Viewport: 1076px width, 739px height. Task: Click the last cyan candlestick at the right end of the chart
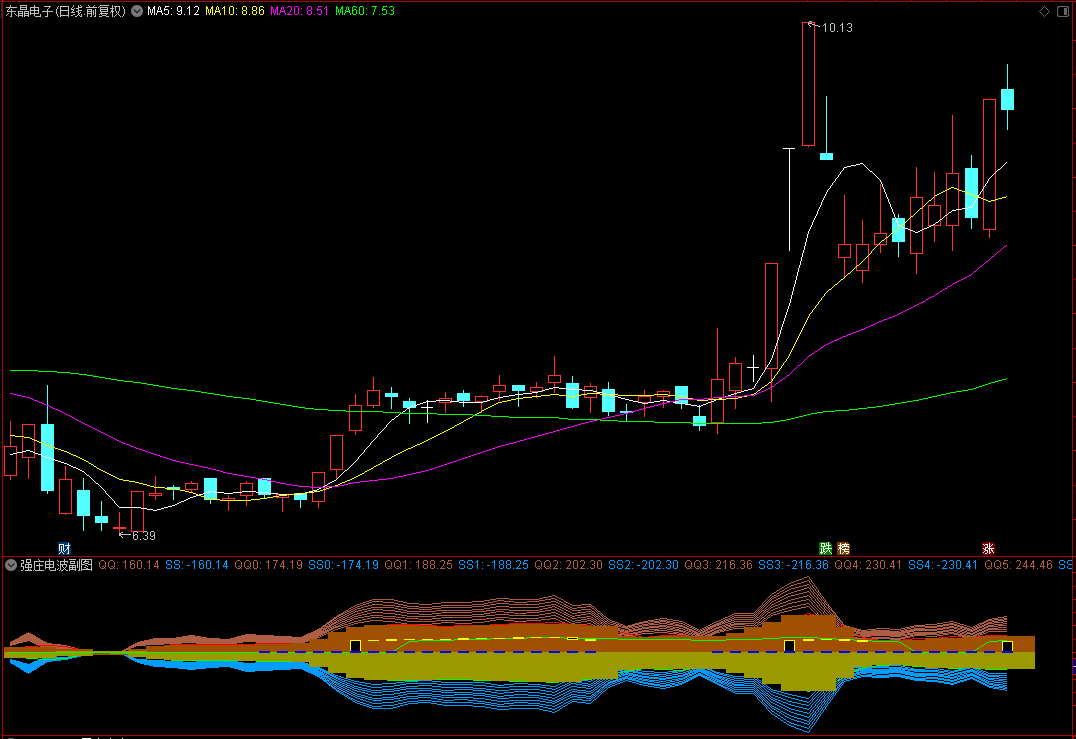coord(1007,99)
